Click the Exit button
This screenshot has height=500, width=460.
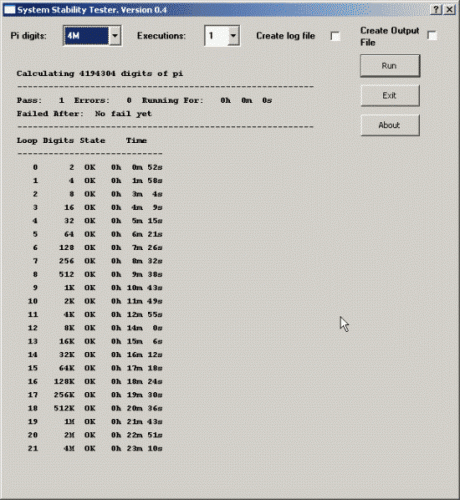tap(390, 96)
